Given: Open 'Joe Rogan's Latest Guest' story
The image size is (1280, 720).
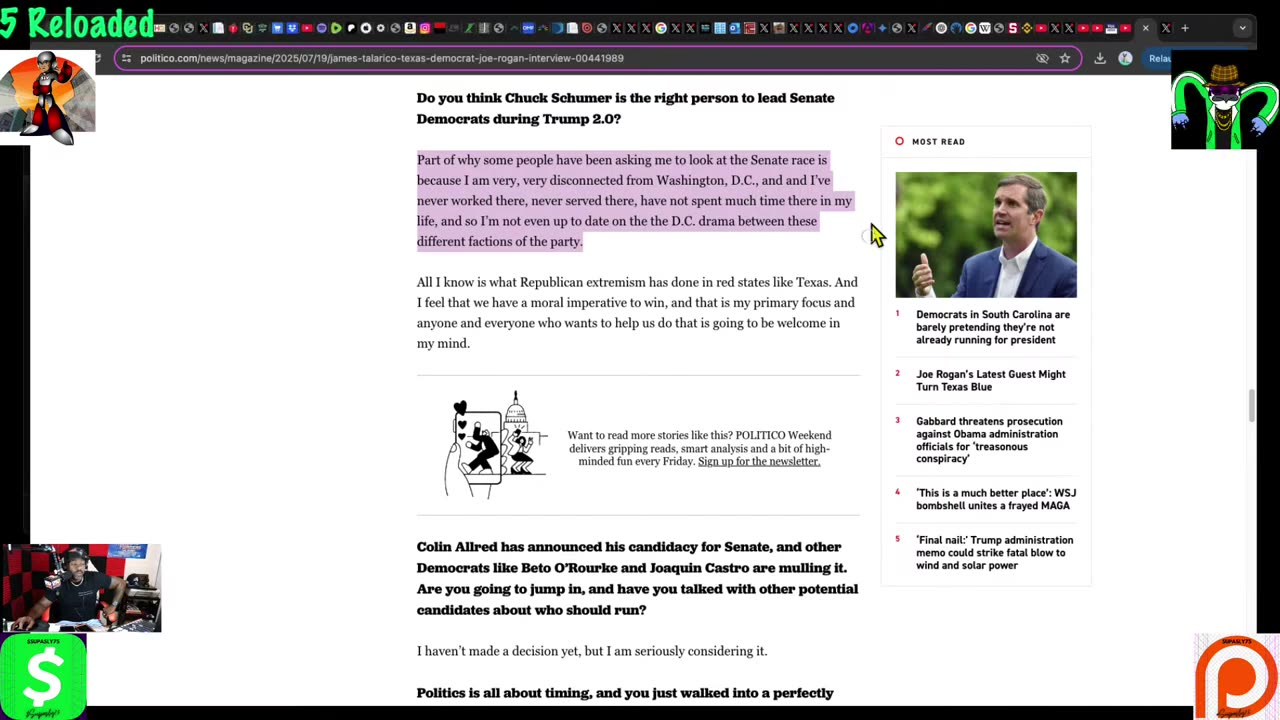Looking at the screenshot, I should coord(991,380).
